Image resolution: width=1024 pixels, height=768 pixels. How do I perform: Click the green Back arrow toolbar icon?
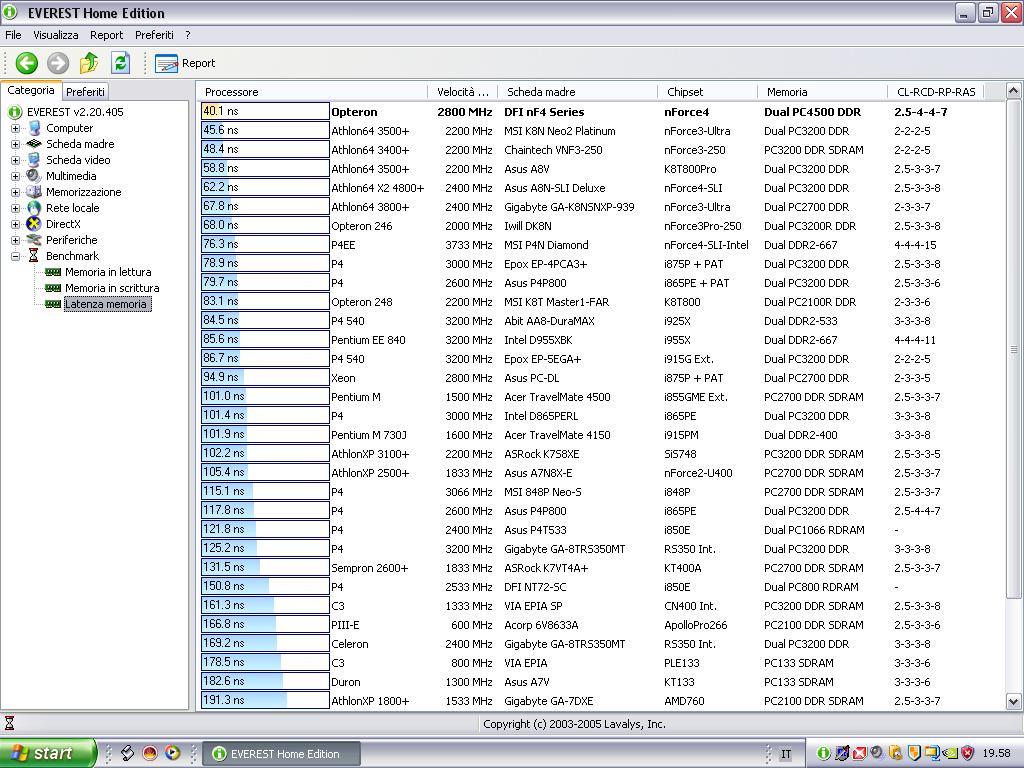(27, 63)
